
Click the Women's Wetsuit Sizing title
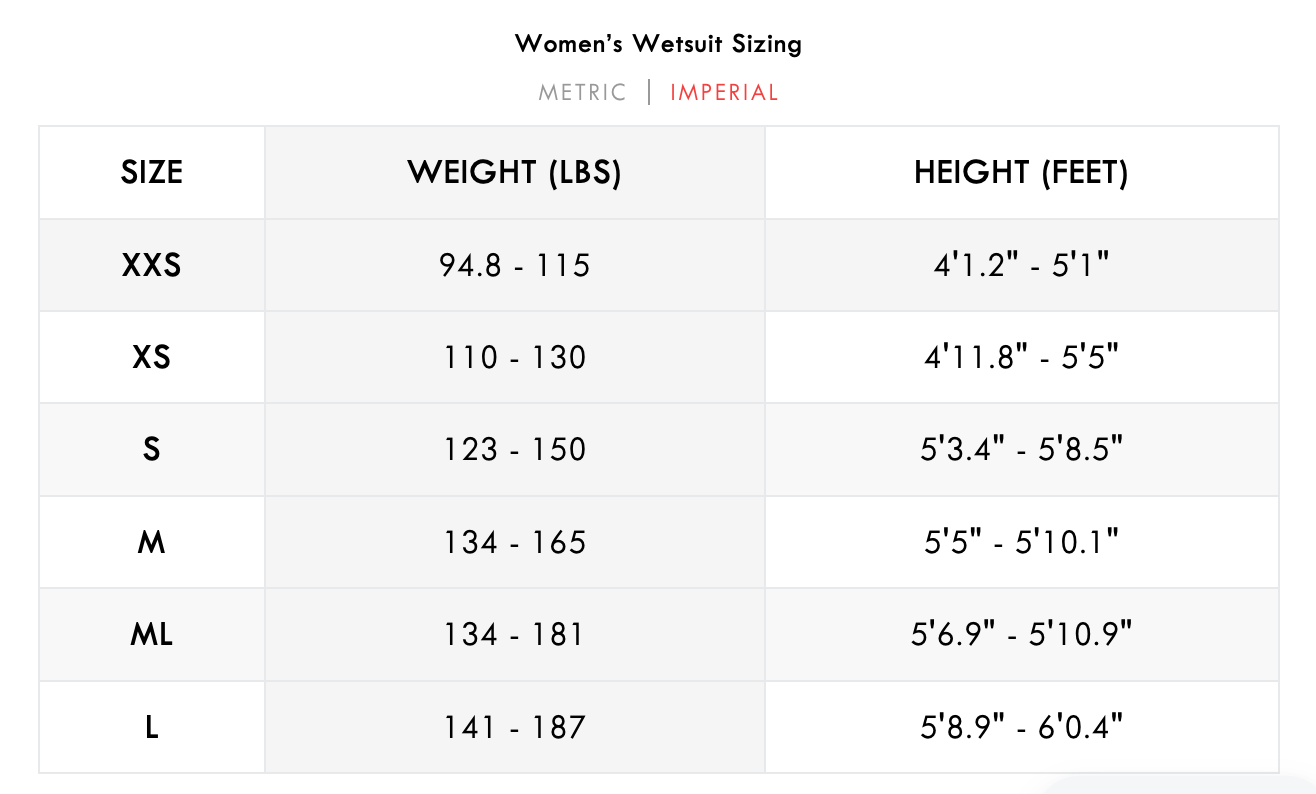[658, 44]
